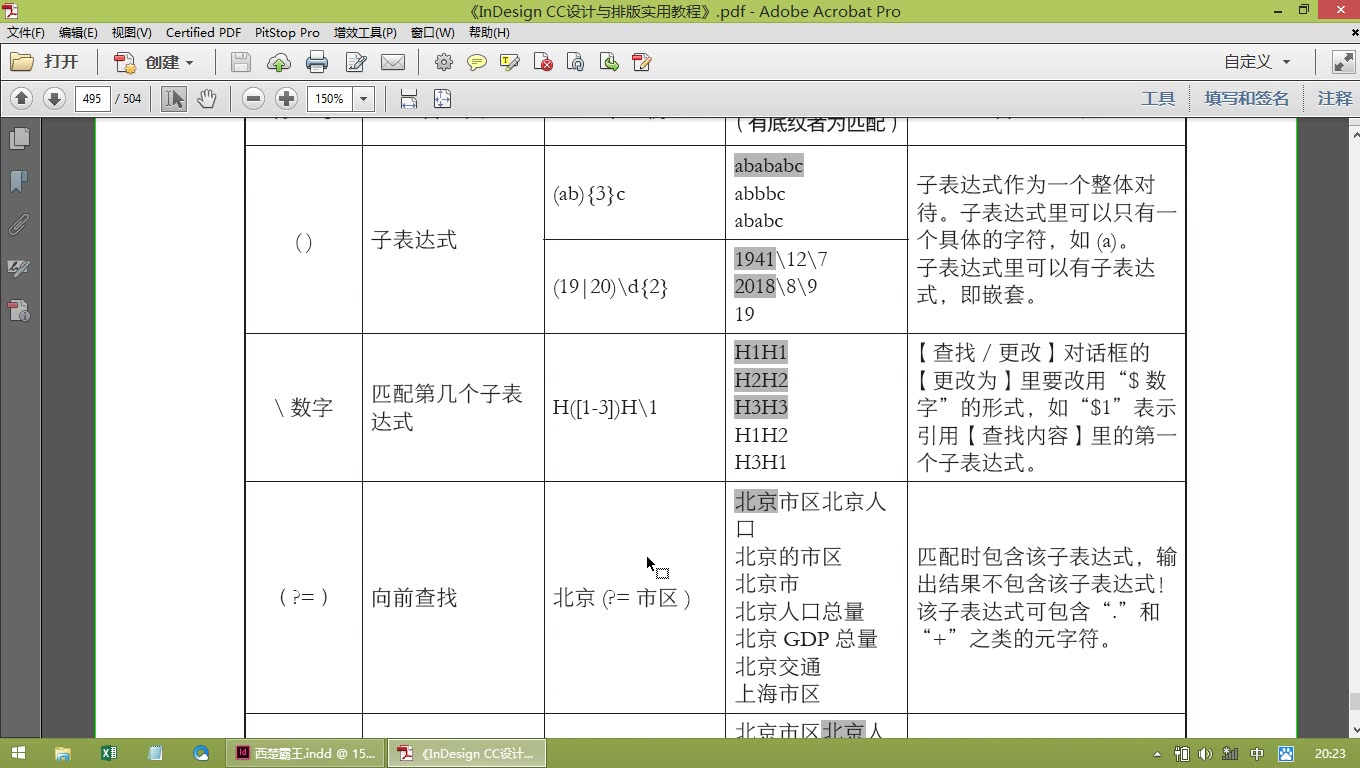Screen dimensions: 1360x768
Task: Go to next page with down arrow
Action: (x=54, y=98)
